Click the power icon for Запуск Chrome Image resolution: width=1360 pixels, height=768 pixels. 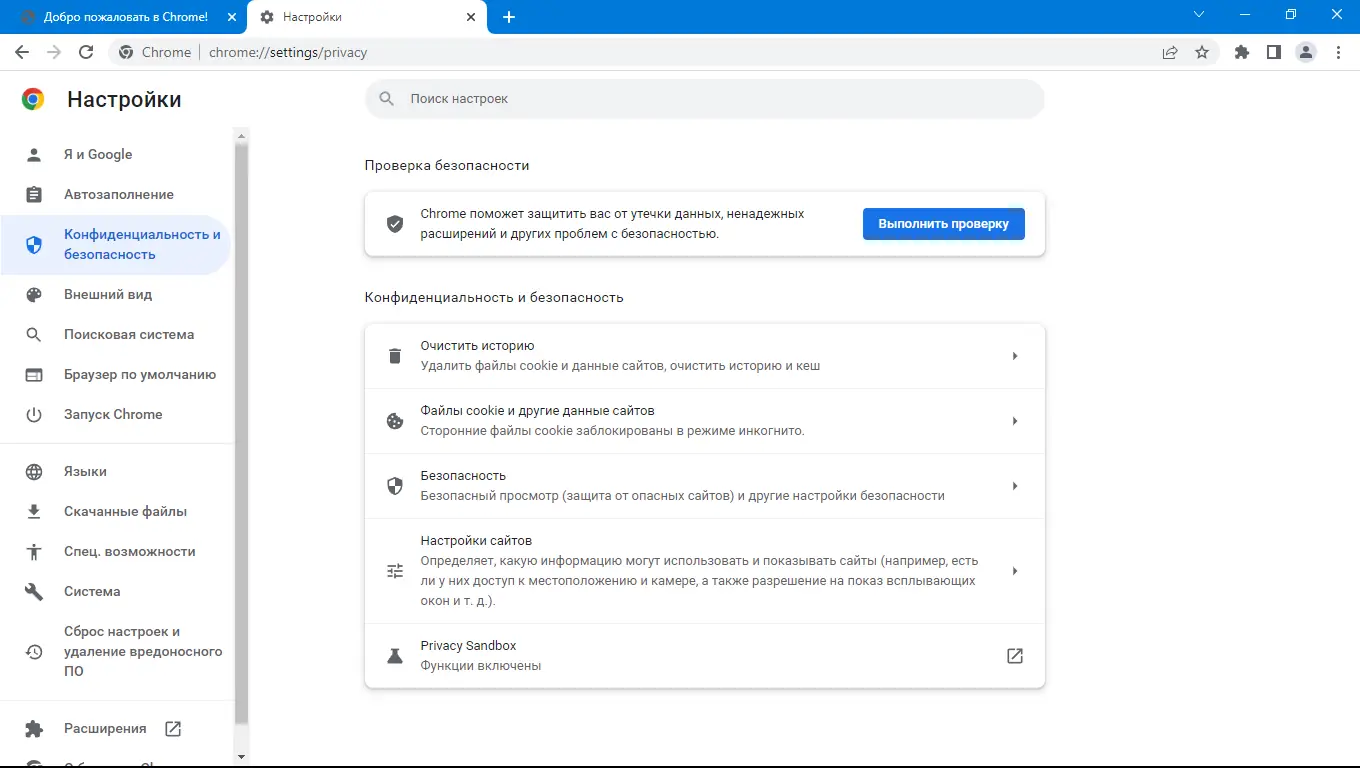tap(34, 414)
